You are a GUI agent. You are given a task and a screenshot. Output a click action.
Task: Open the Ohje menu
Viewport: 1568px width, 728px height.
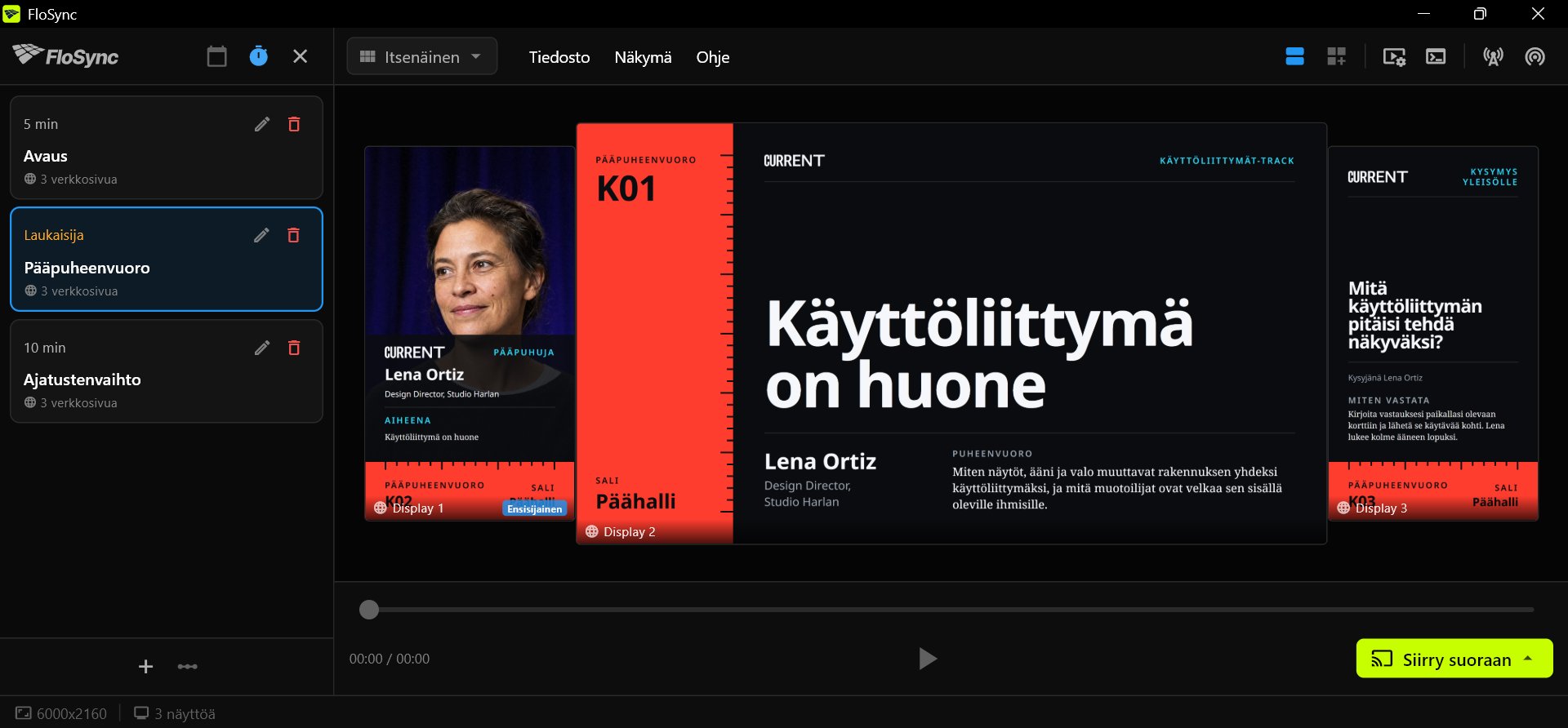pos(713,57)
